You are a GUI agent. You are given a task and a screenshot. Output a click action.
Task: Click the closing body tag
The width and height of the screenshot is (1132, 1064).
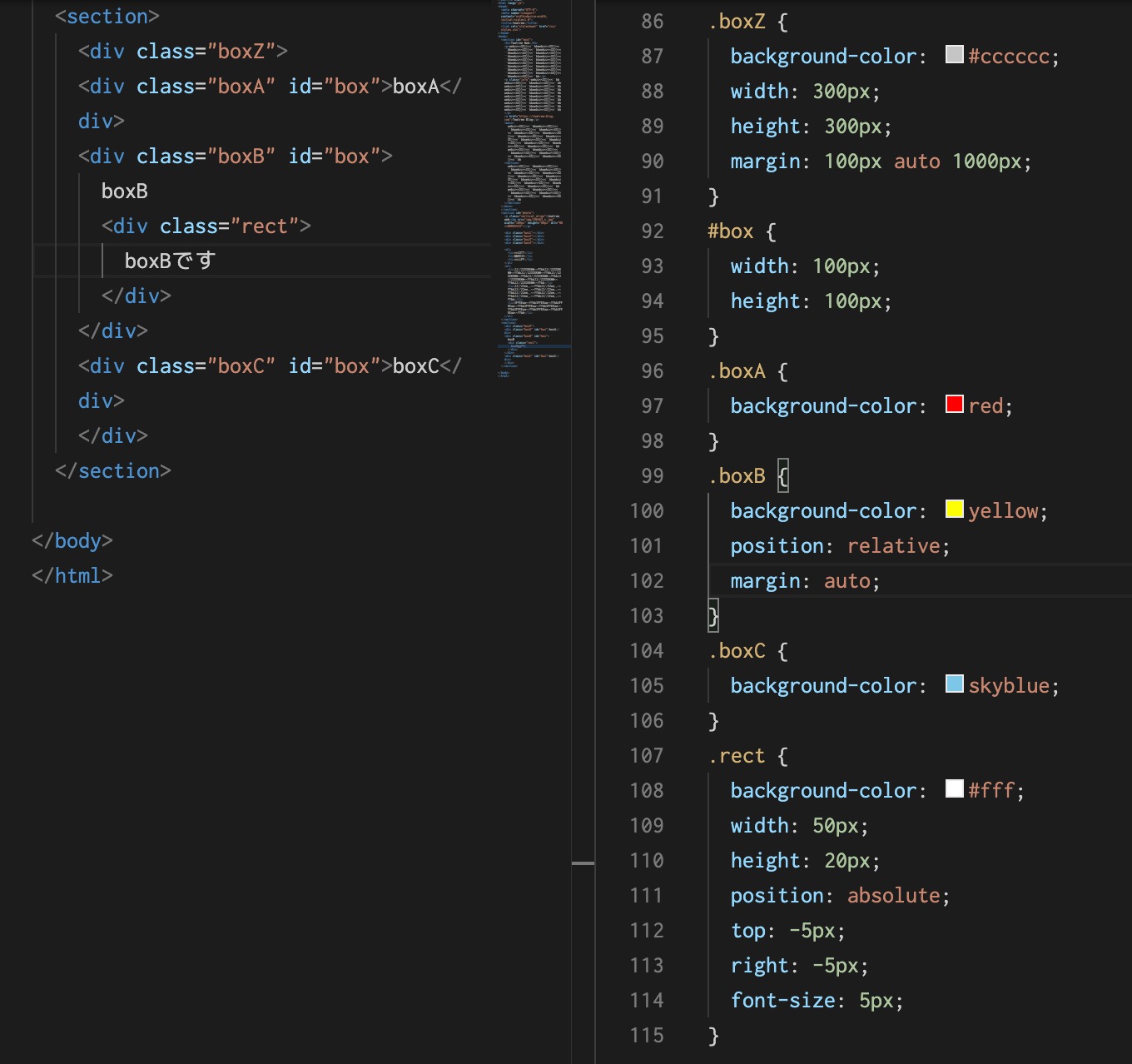click(x=72, y=541)
